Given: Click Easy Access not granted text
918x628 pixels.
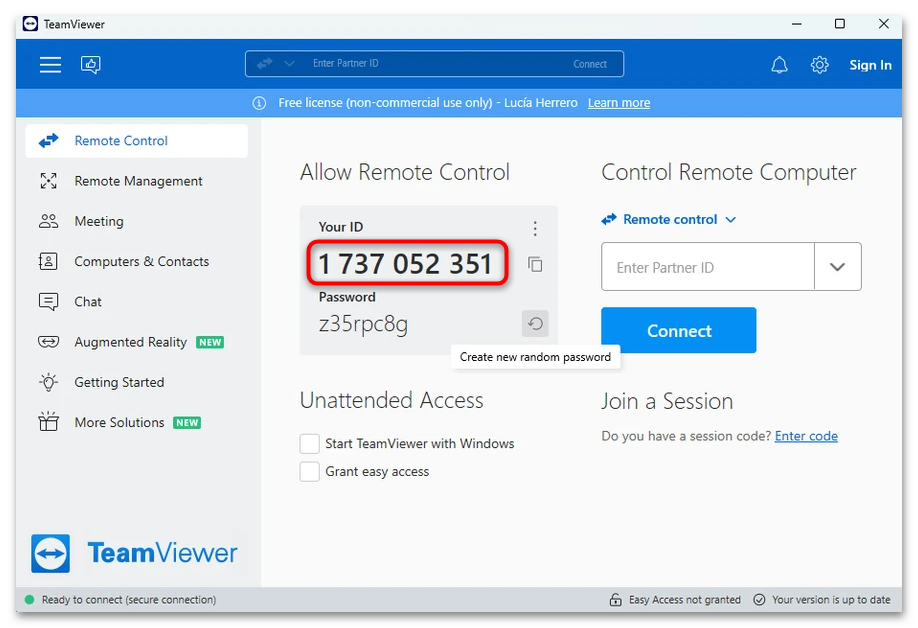Looking at the screenshot, I should coord(684,599).
